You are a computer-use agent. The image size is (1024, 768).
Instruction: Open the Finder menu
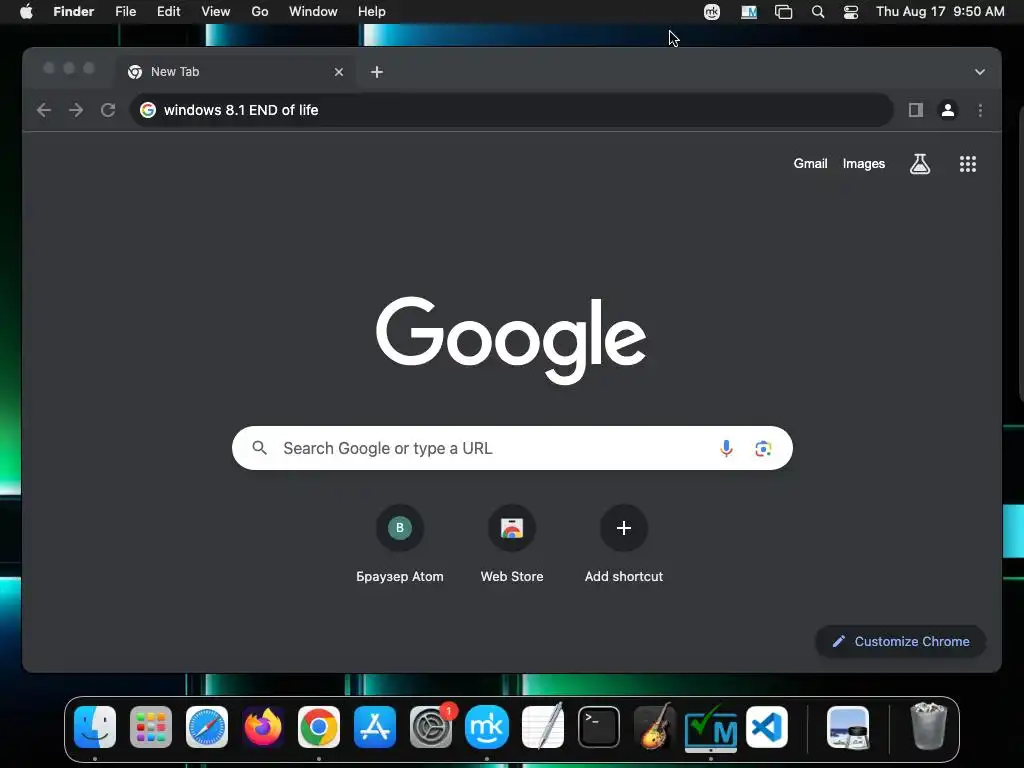pyautogui.click(x=74, y=11)
